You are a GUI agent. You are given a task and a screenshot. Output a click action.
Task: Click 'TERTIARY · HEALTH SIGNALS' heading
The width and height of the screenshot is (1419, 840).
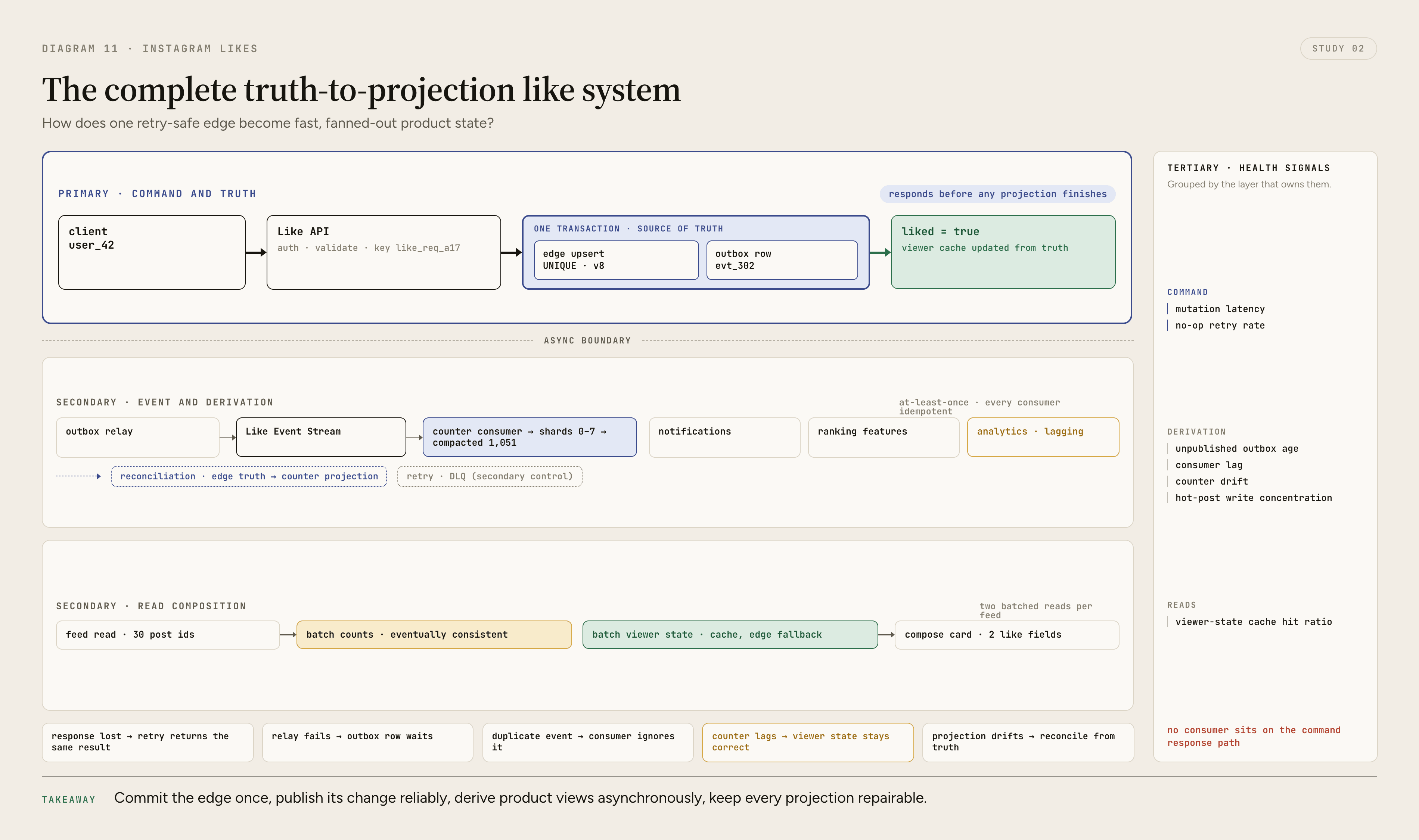(1249, 168)
